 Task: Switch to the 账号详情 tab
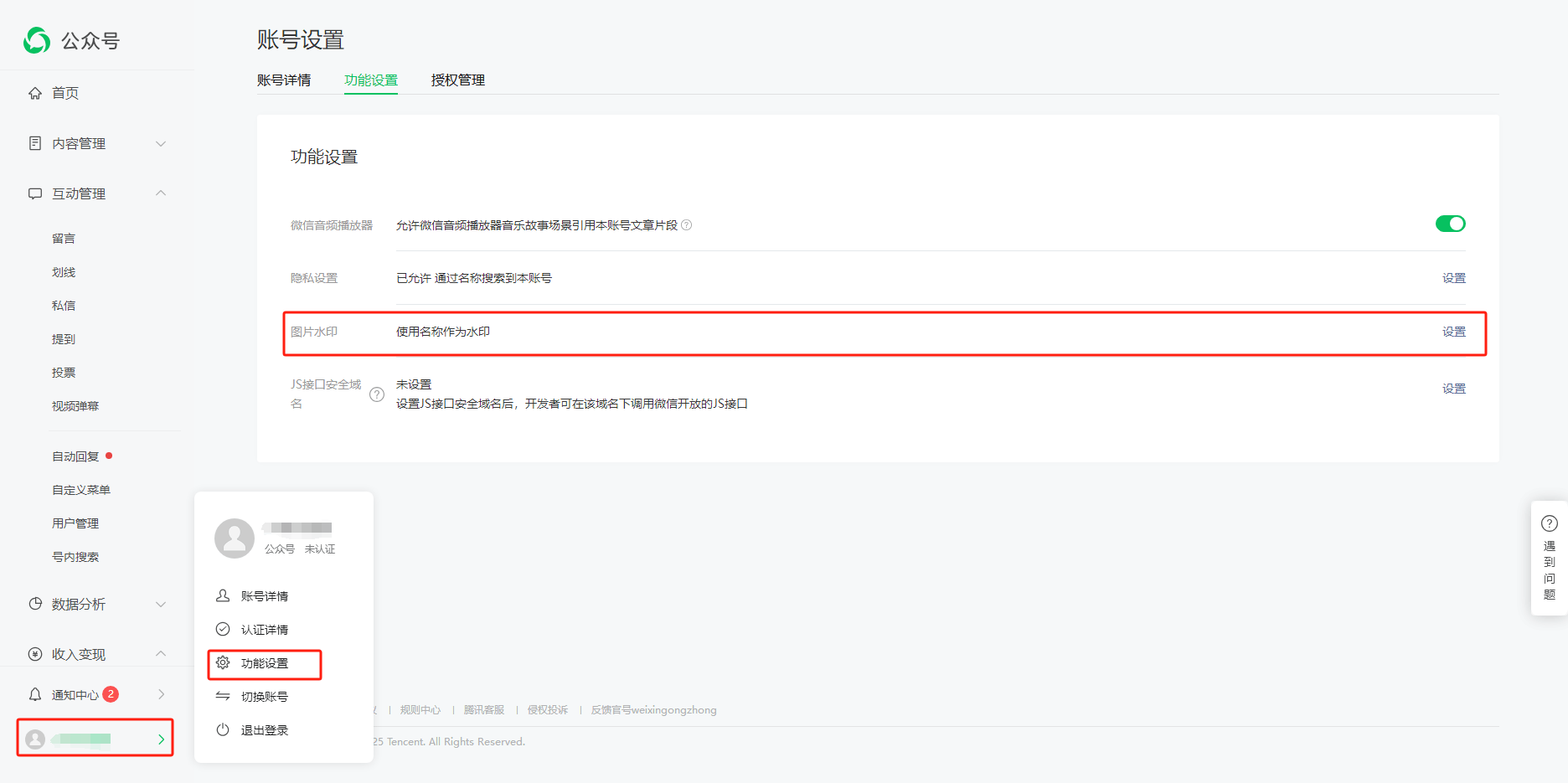coord(284,80)
